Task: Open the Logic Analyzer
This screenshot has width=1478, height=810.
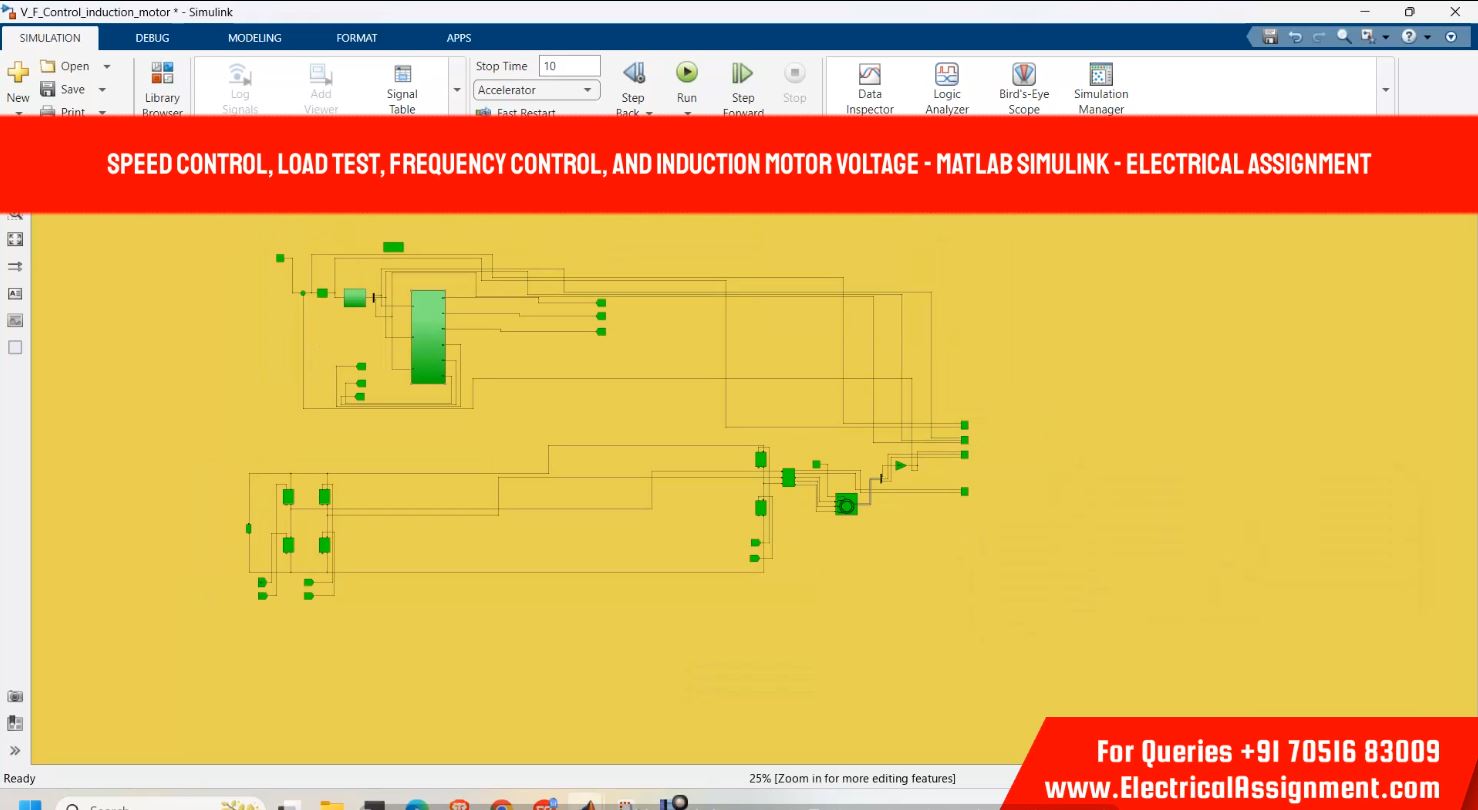Action: click(x=947, y=74)
